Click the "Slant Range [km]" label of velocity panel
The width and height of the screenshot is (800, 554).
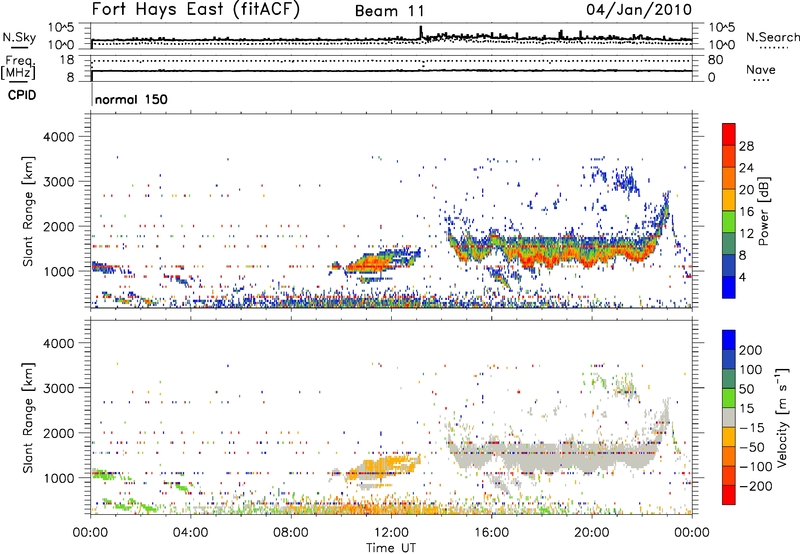(x=28, y=418)
